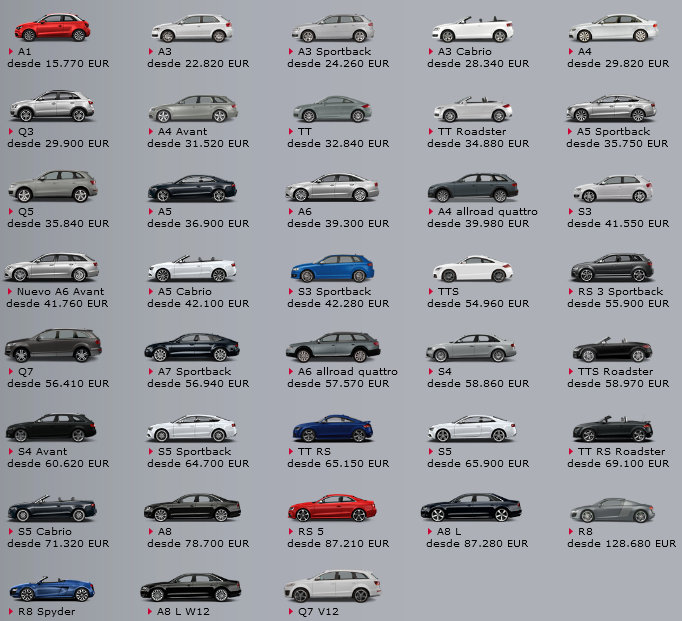Click the A6 sedan image
Image resolution: width=682 pixels, height=621 pixels.
tap(332, 187)
